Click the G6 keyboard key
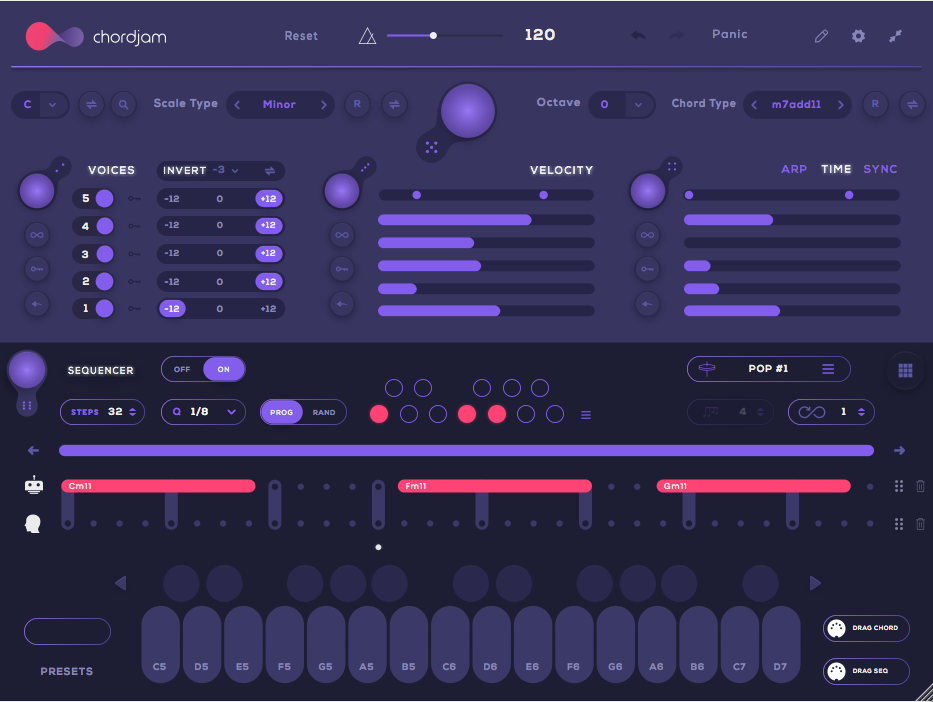This screenshot has height=702, width=933. tap(615, 645)
